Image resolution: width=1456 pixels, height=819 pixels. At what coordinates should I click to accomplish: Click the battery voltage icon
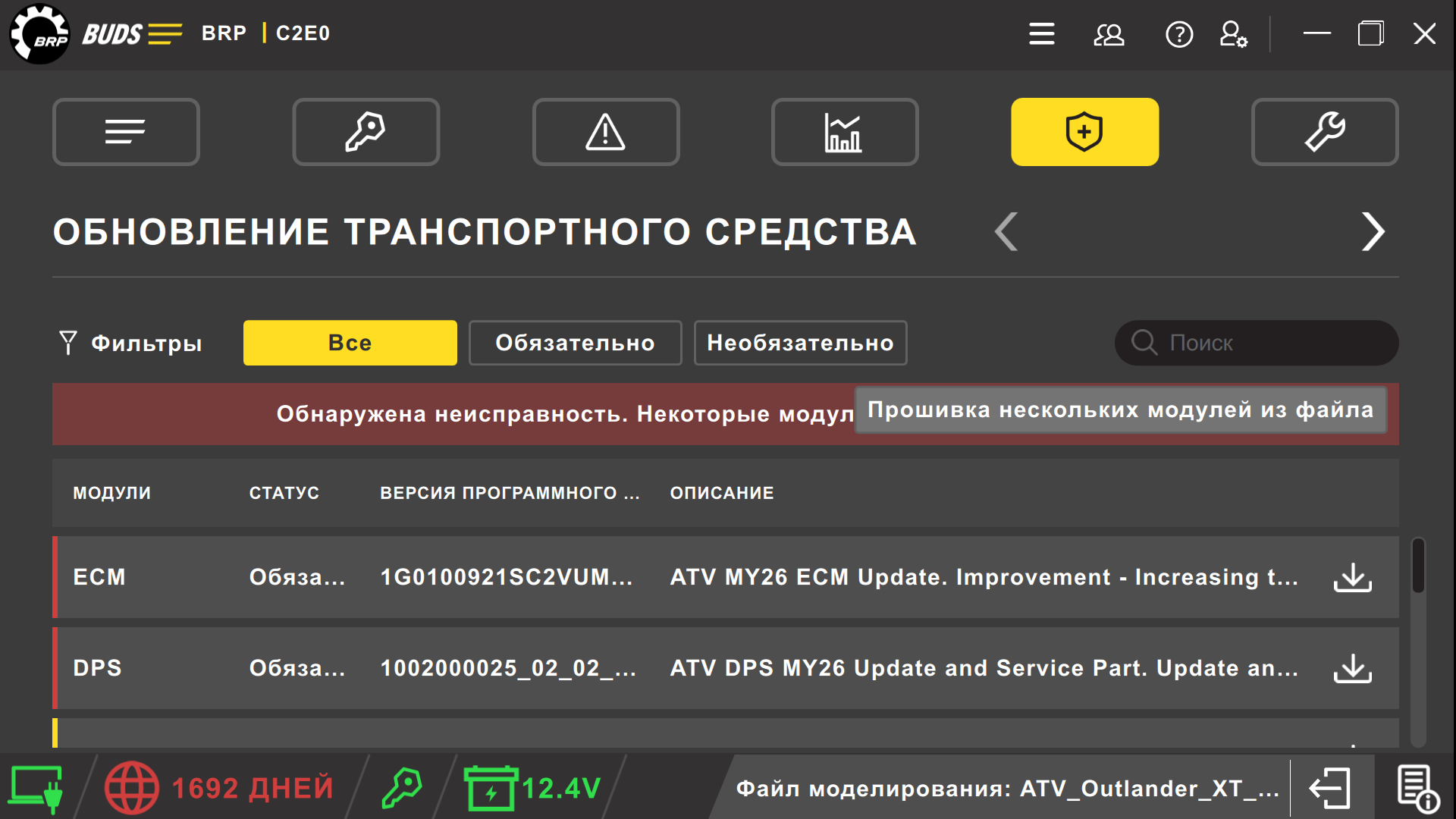pyautogui.click(x=491, y=789)
